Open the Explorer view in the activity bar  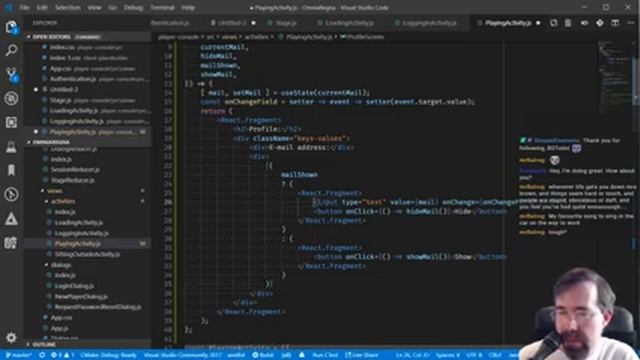[x=11, y=27]
